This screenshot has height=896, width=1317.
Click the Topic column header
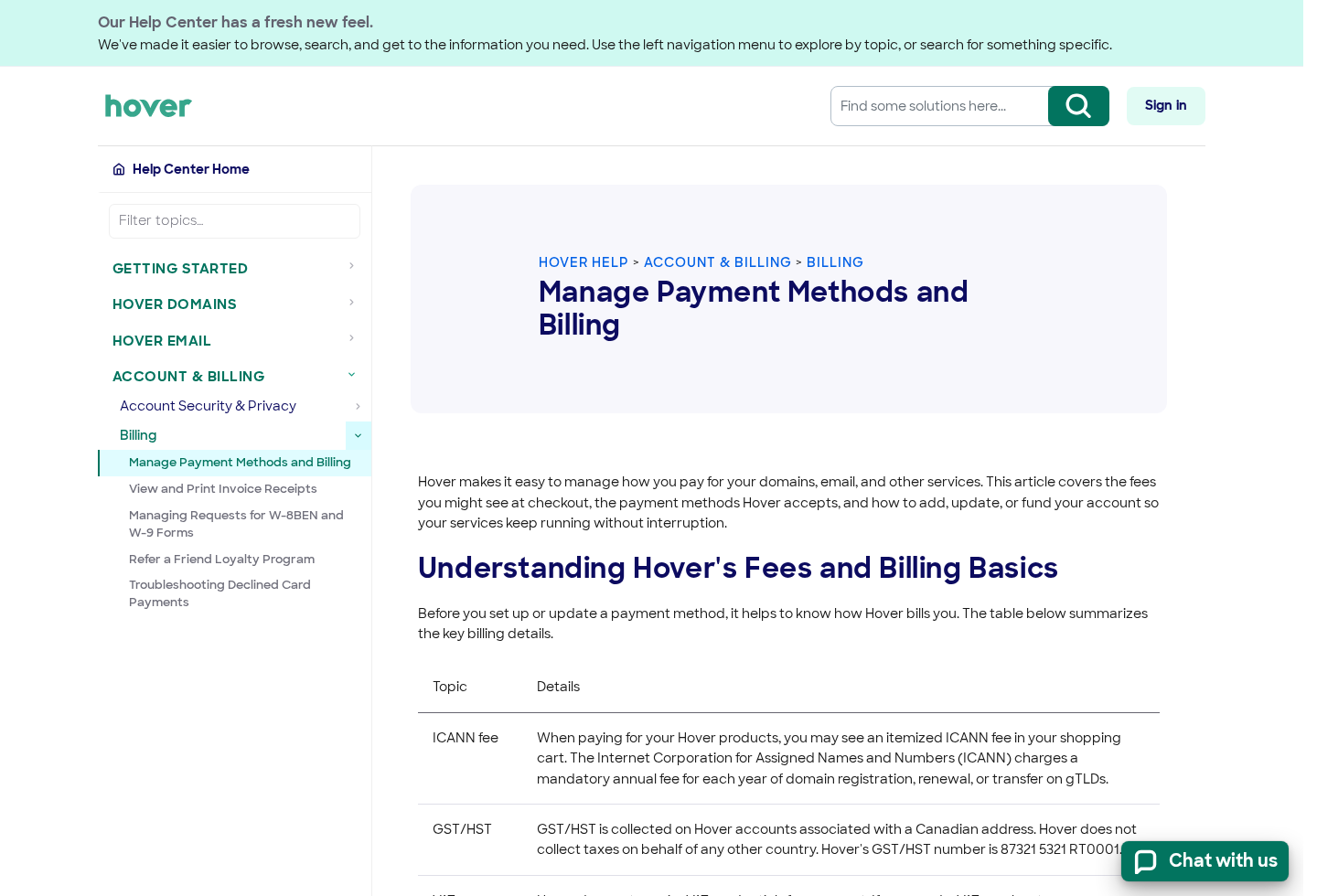tap(450, 687)
